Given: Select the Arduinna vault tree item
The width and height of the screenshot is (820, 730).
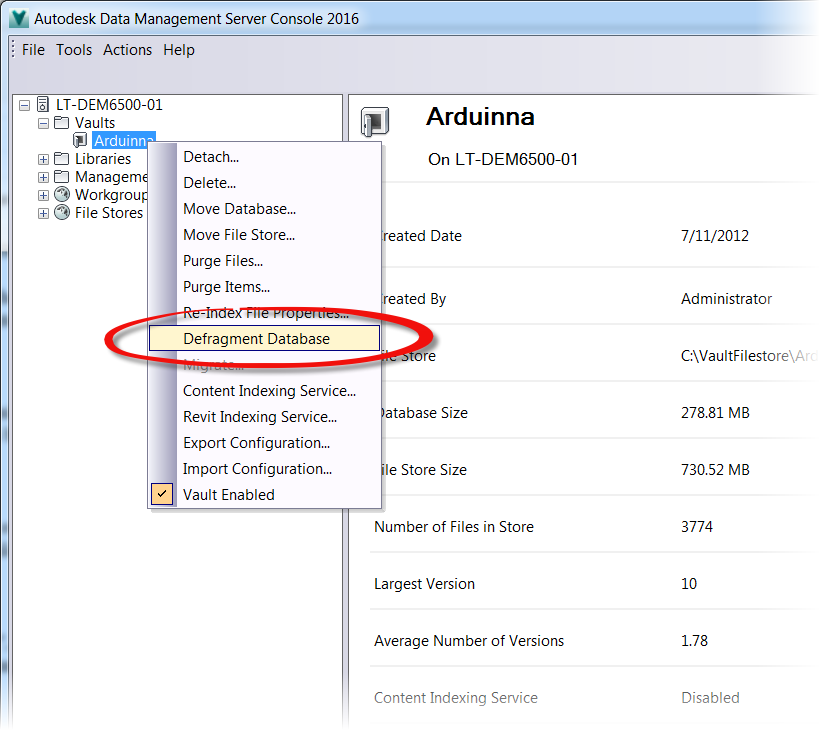Looking at the screenshot, I should click(124, 140).
